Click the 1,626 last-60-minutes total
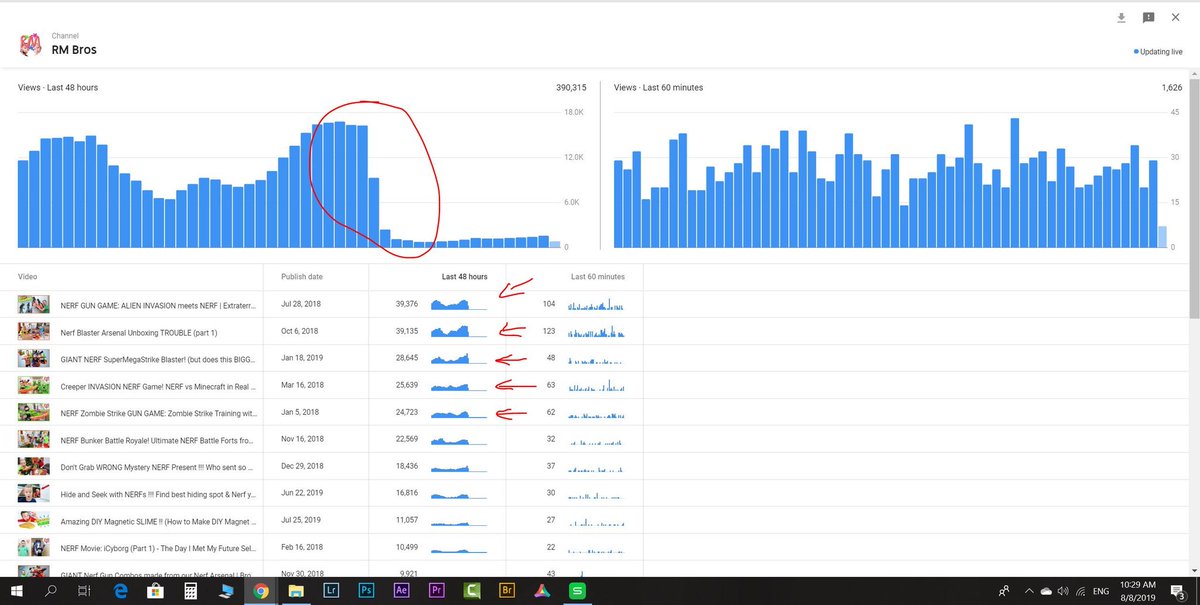This screenshot has width=1200, height=605. pyautogui.click(x=1172, y=88)
